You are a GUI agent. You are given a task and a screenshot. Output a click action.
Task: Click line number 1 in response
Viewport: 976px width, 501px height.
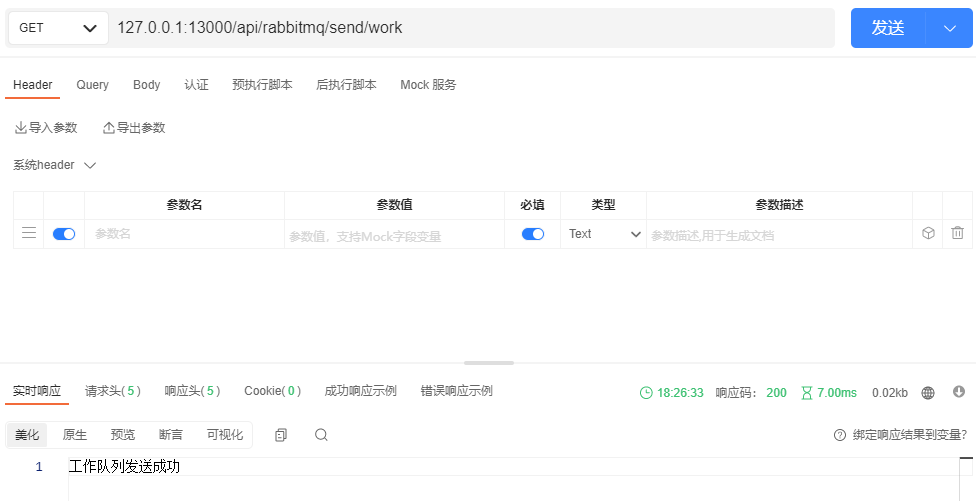(x=39, y=467)
